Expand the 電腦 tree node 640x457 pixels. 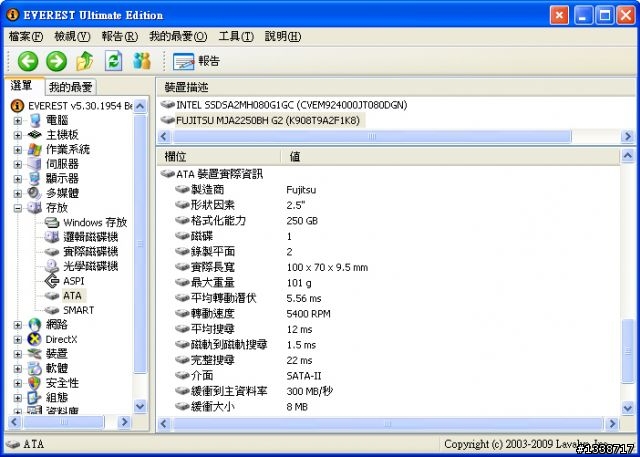[18, 120]
